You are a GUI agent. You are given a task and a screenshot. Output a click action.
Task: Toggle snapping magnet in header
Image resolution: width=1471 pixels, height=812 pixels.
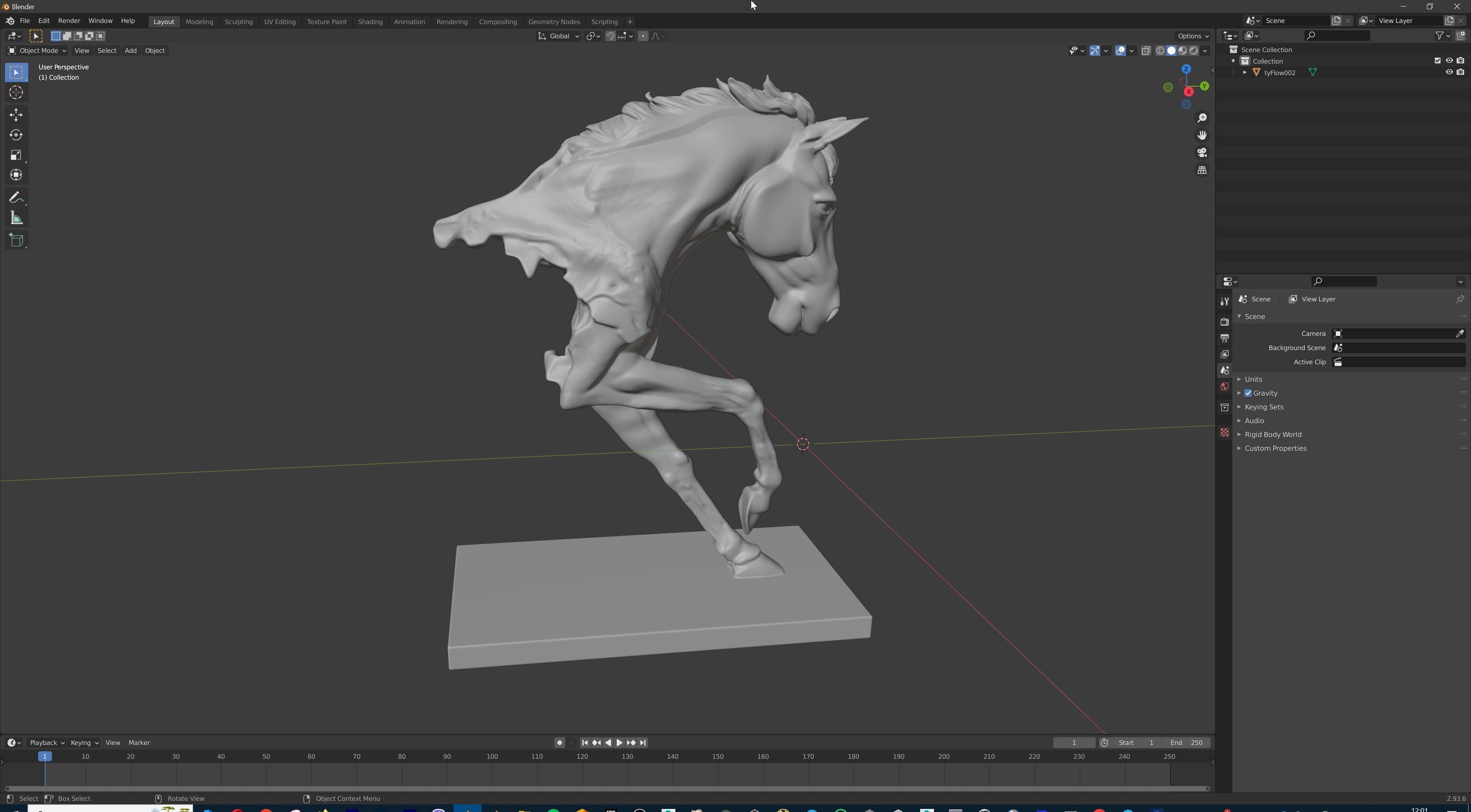pyautogui.click(x=611, y=36)
